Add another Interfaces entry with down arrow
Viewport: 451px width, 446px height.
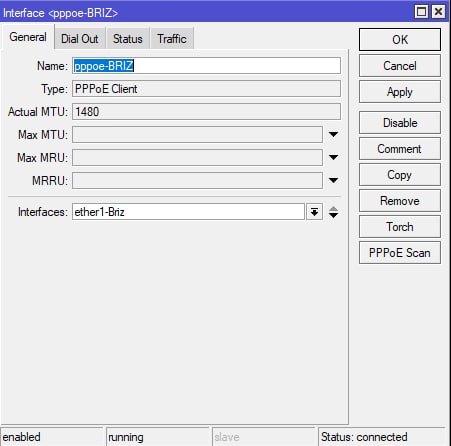[333, 215]
